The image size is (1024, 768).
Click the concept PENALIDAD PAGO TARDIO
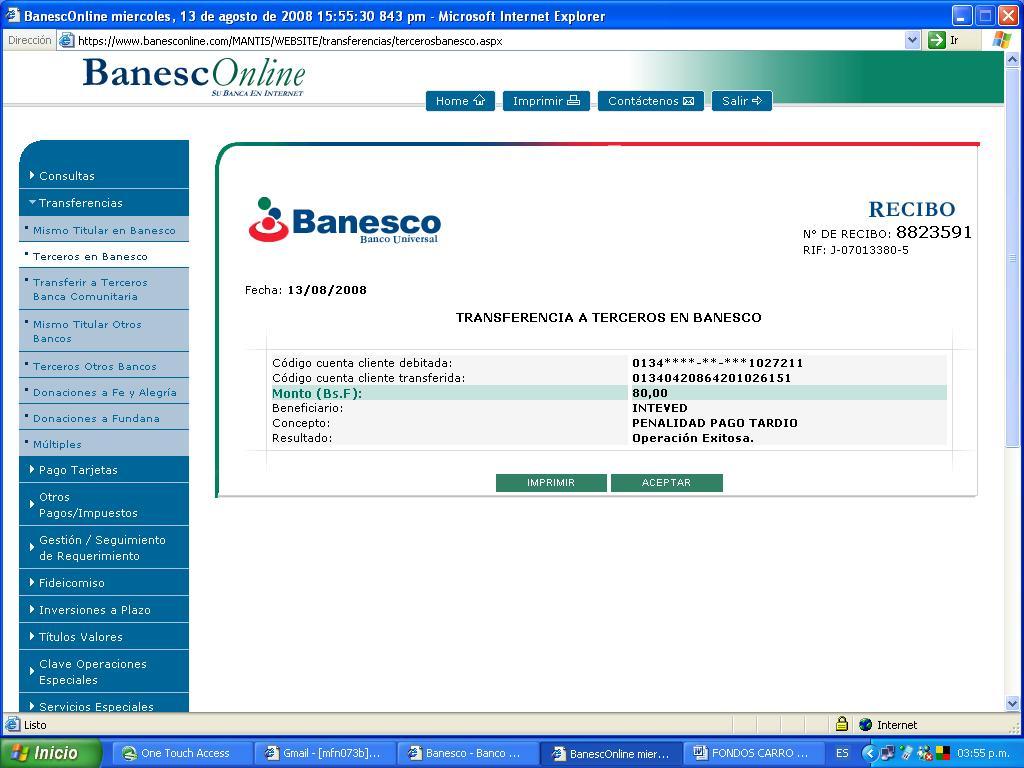[x=714, y=423]
